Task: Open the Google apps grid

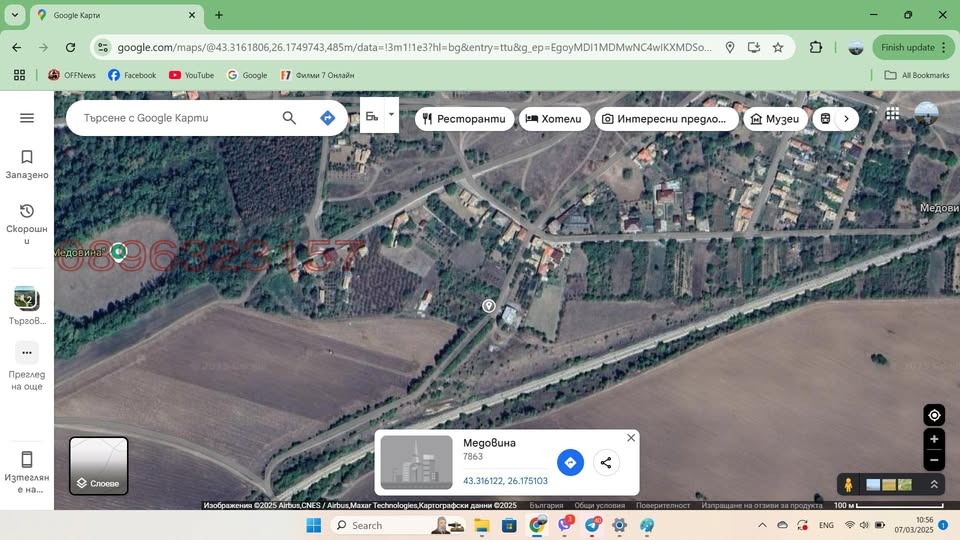Action: [892, 114]
